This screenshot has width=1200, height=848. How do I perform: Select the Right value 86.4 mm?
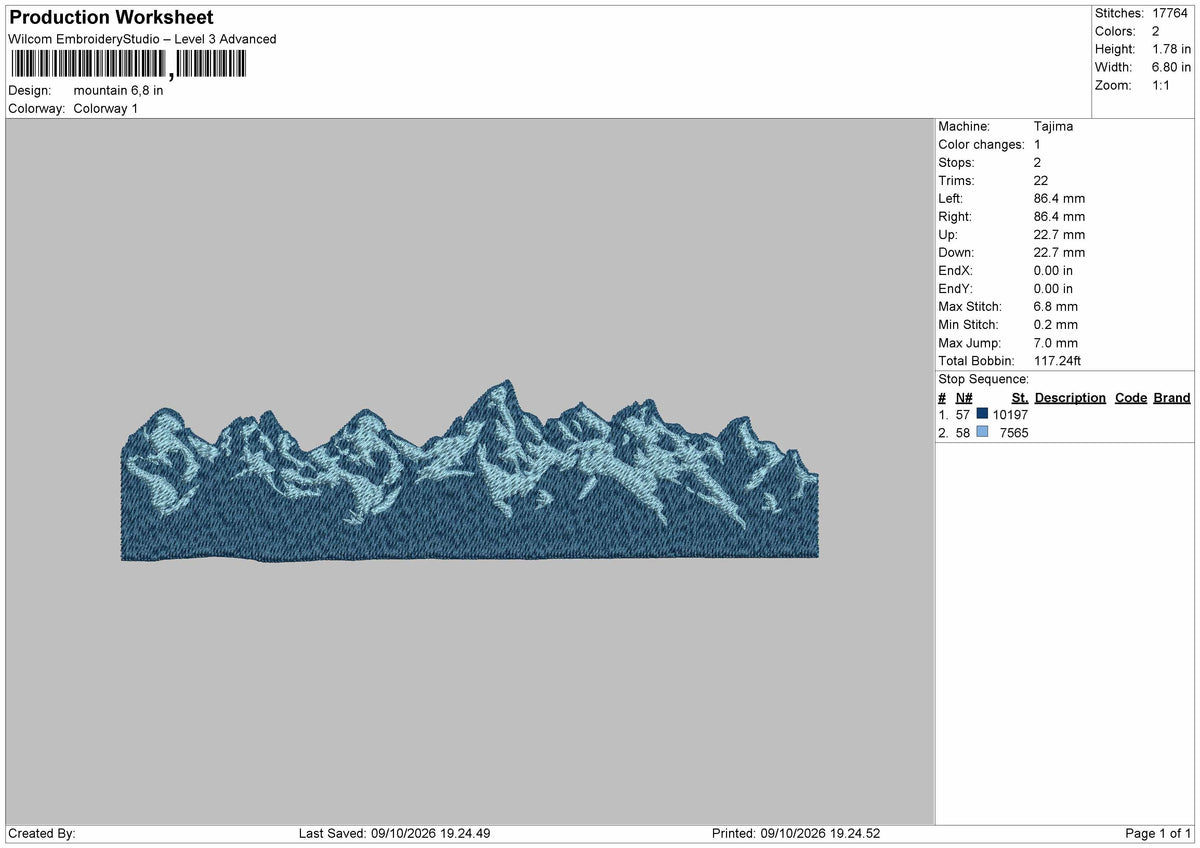[1059, 217]
